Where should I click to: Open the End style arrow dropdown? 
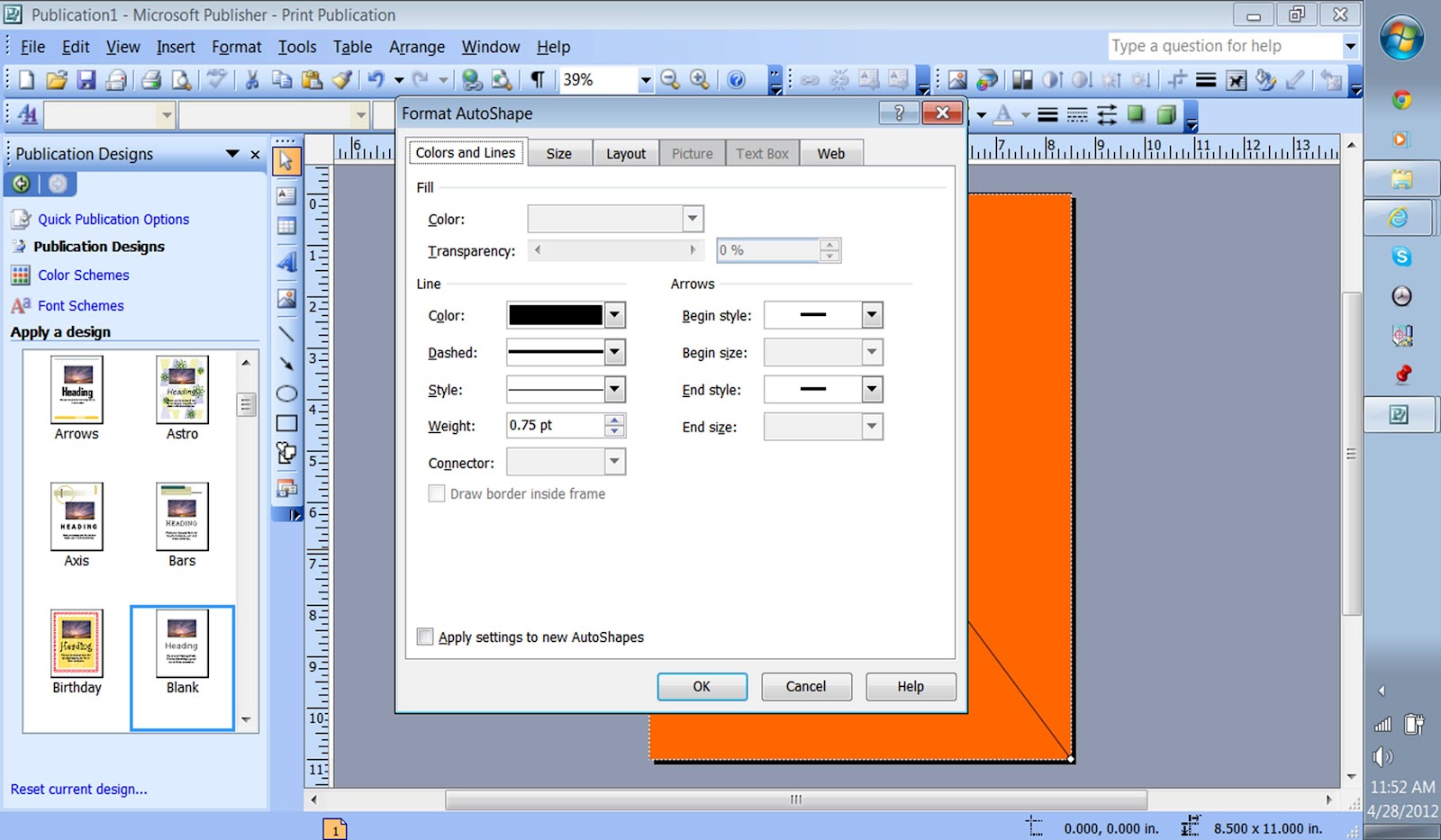pyautogui.click(x=871, y=389)
